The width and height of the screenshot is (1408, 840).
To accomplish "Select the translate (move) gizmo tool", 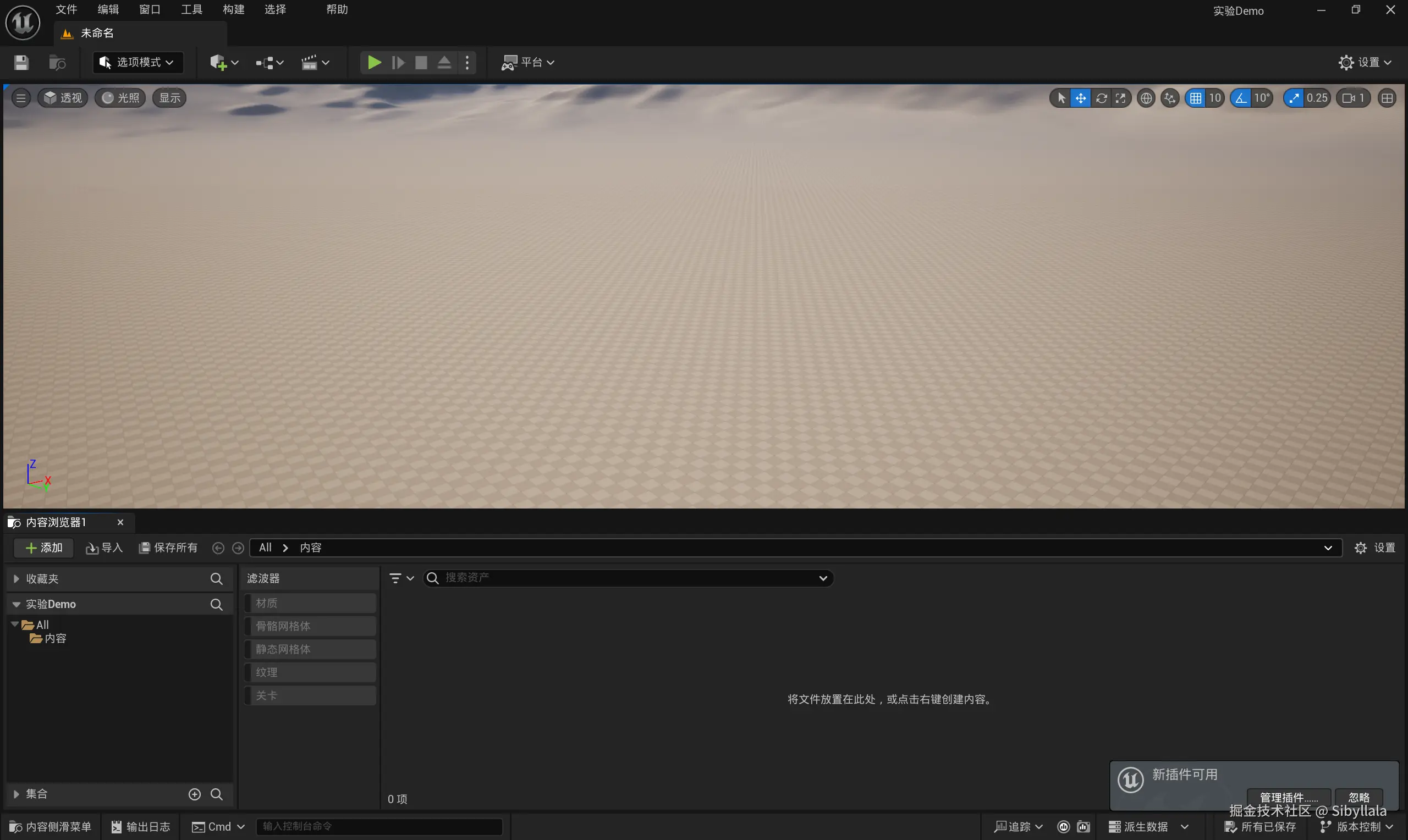I will (1080, 98).
